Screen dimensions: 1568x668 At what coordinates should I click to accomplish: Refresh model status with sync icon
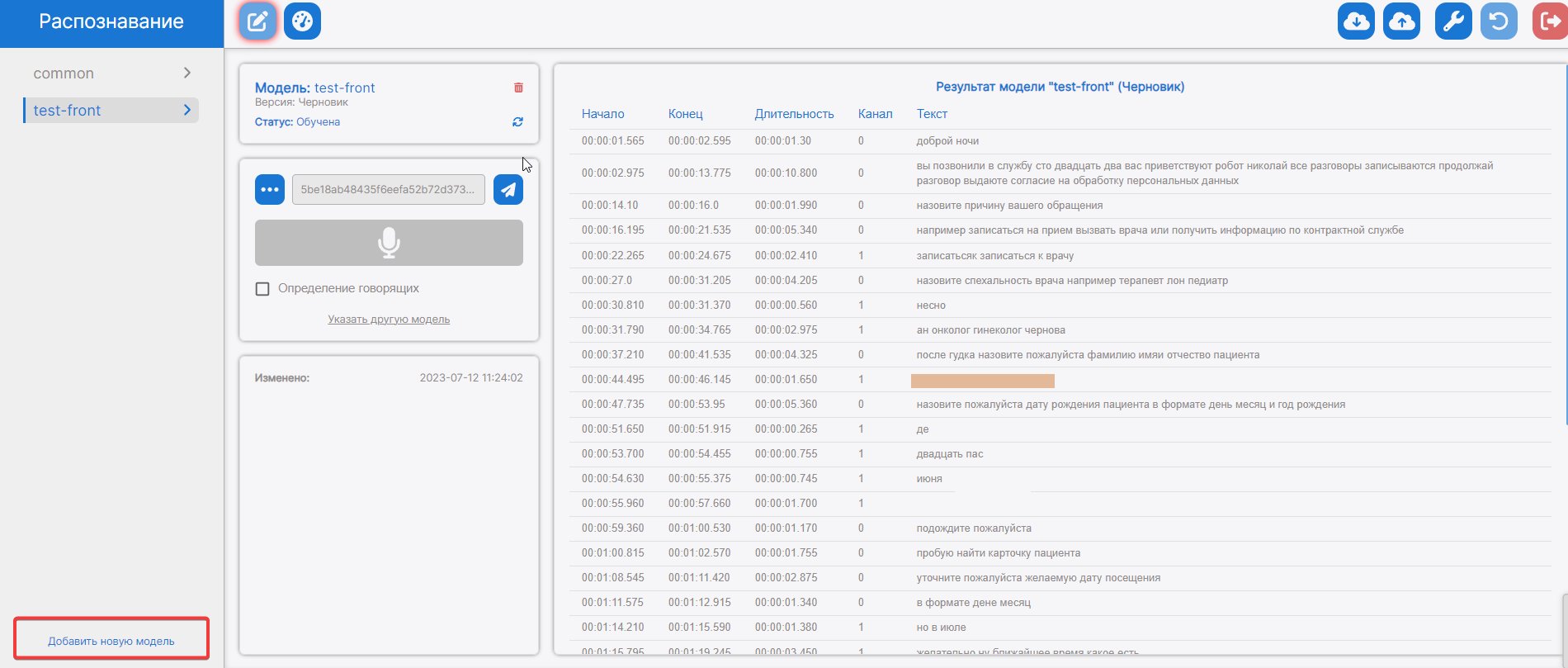point(517,122)
